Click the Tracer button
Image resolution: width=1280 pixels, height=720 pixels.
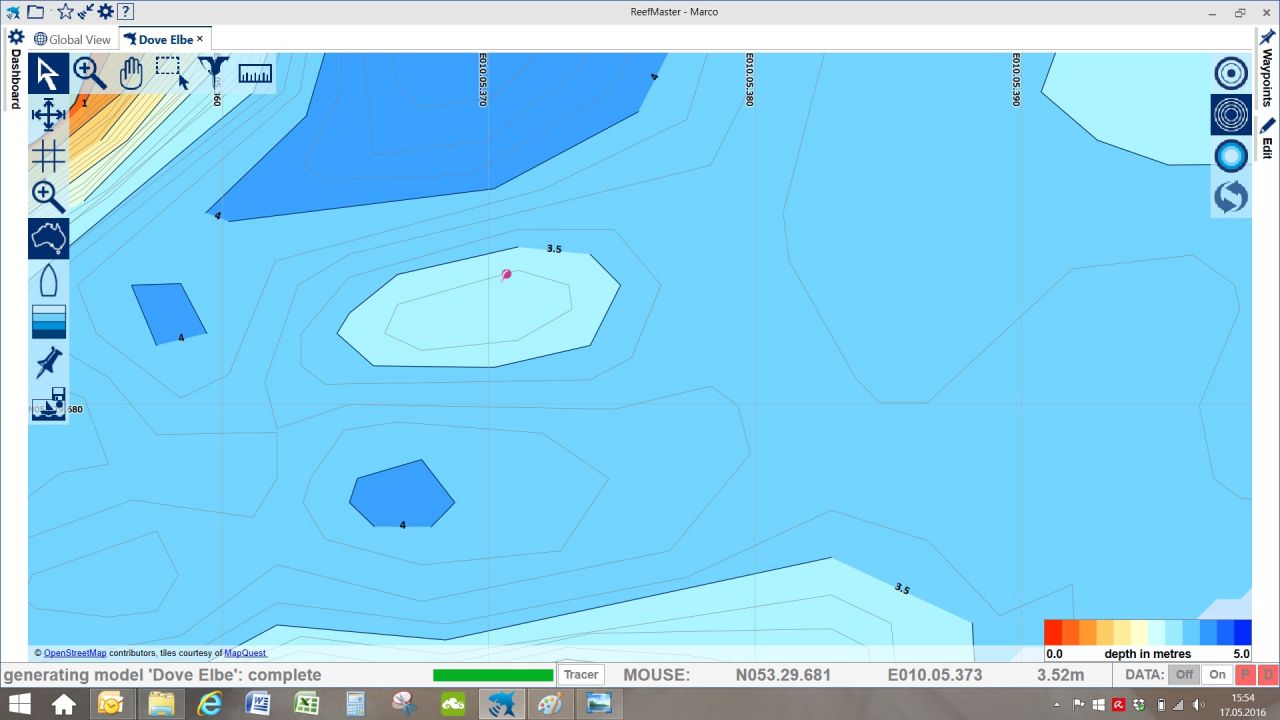click(x=581, y=675)
